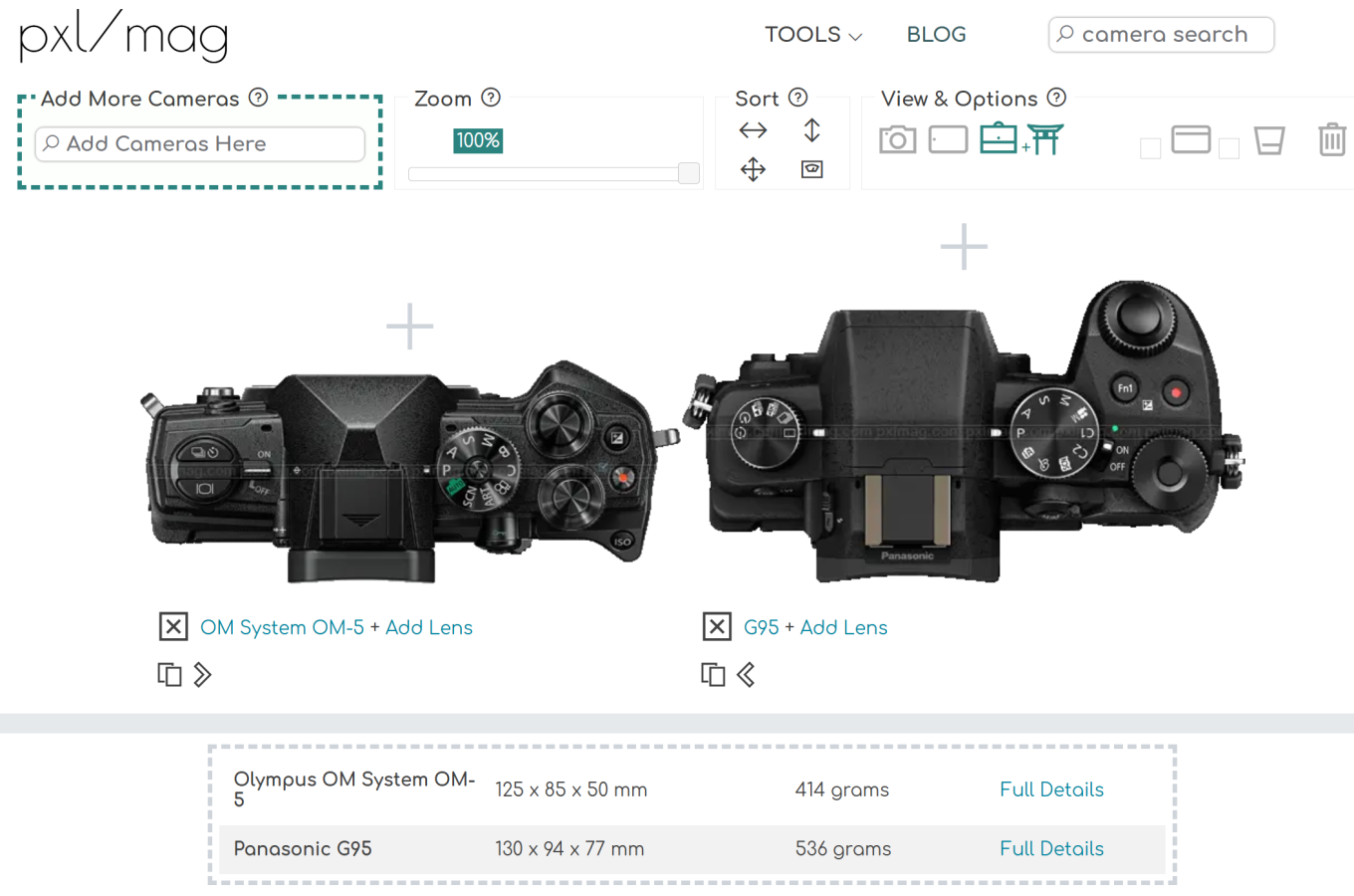Viewport: 1354px width, 896px height.
Task: Toggle the checkbox beside the glass icon
Action: pyautogui.click(x=1230, y=148)
